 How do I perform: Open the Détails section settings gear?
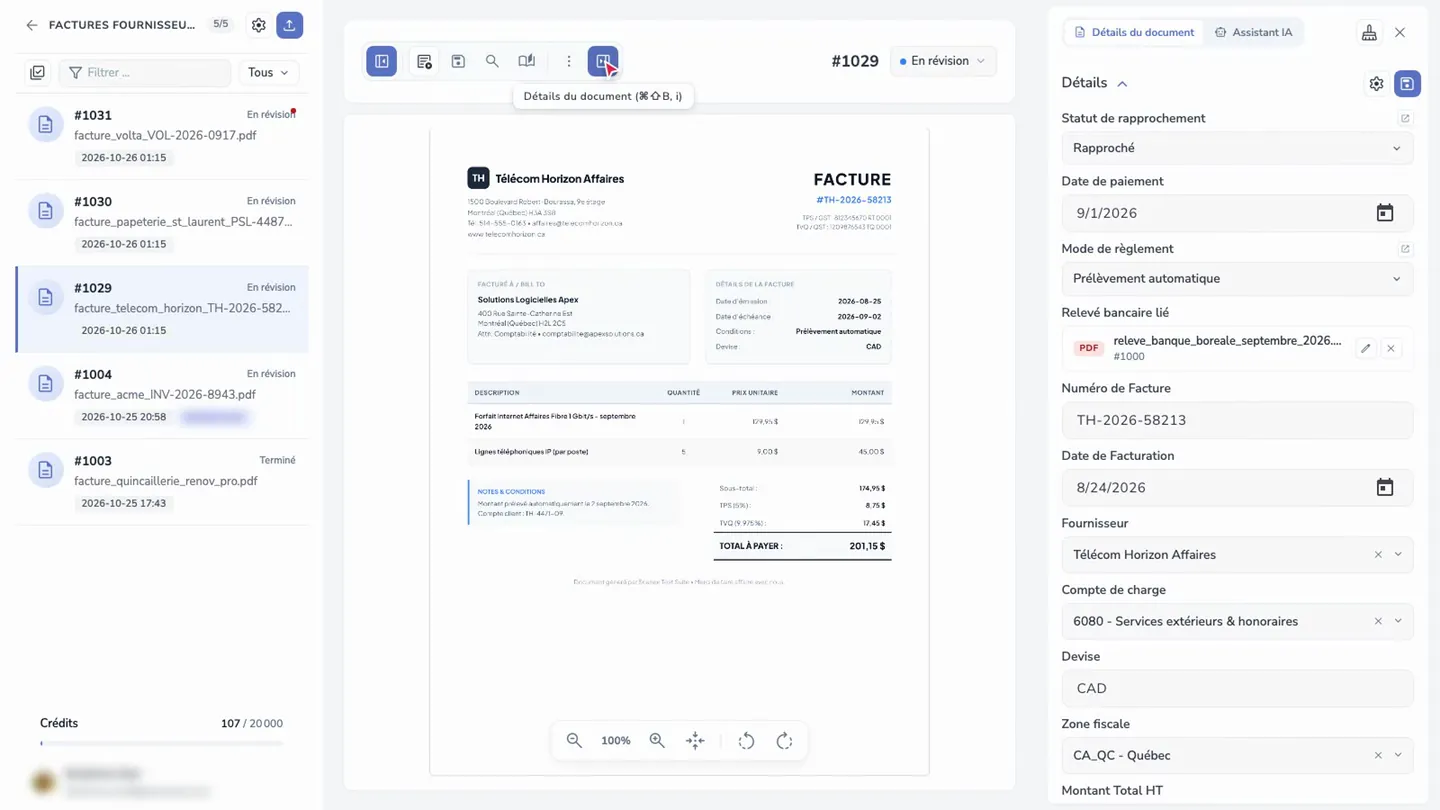tap(1376, 84)
